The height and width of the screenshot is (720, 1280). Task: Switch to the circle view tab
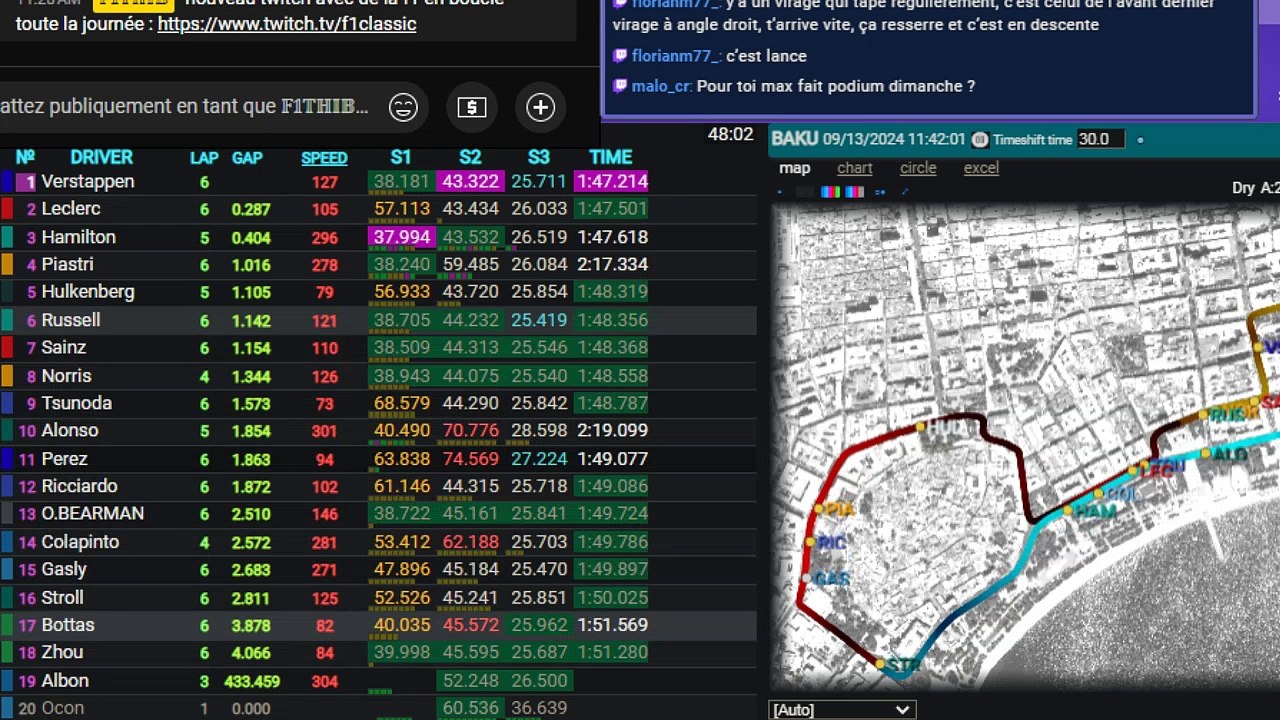918,168
